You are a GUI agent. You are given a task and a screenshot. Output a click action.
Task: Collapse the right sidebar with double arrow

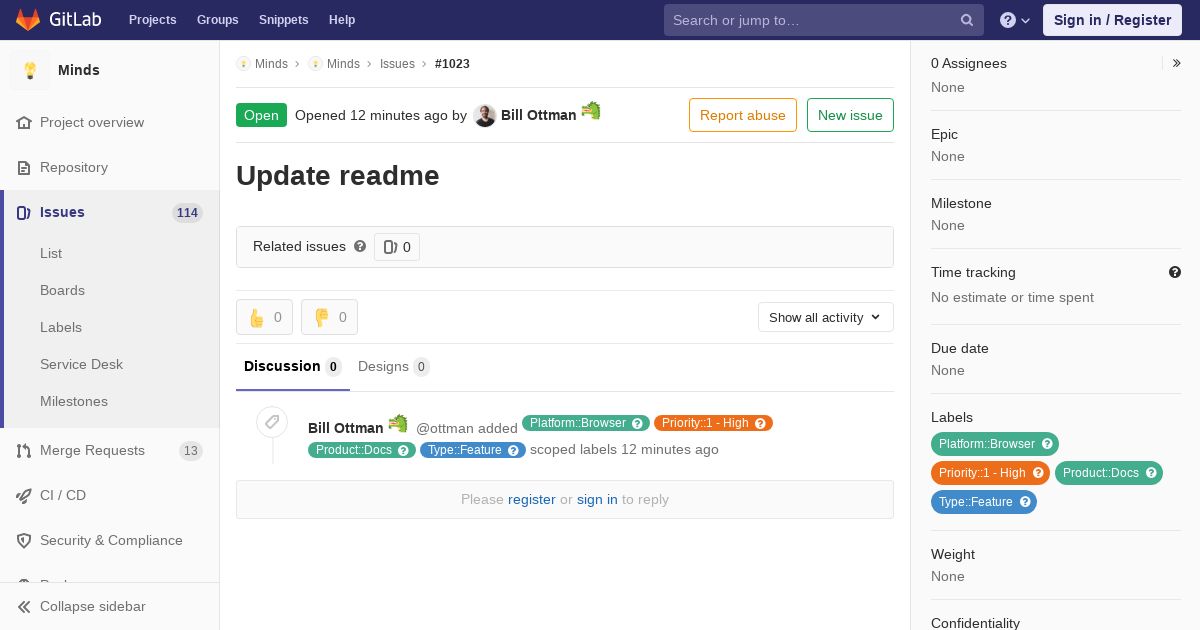click(x=1177, y=63)
